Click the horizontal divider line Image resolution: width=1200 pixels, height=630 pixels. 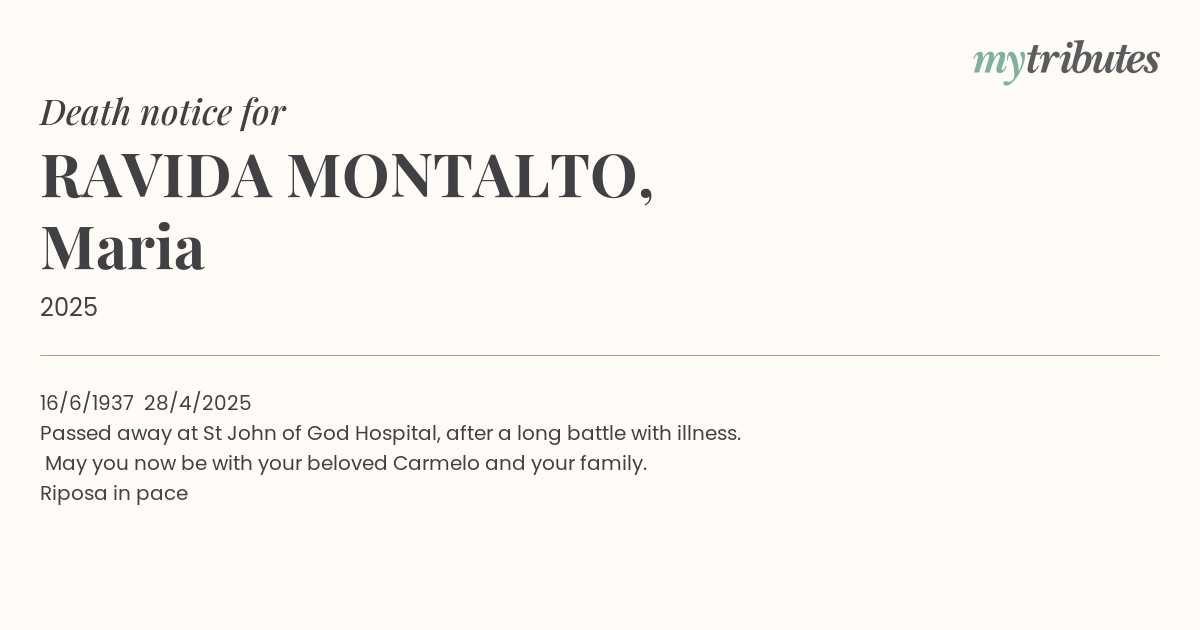click(x=600, y=355)
